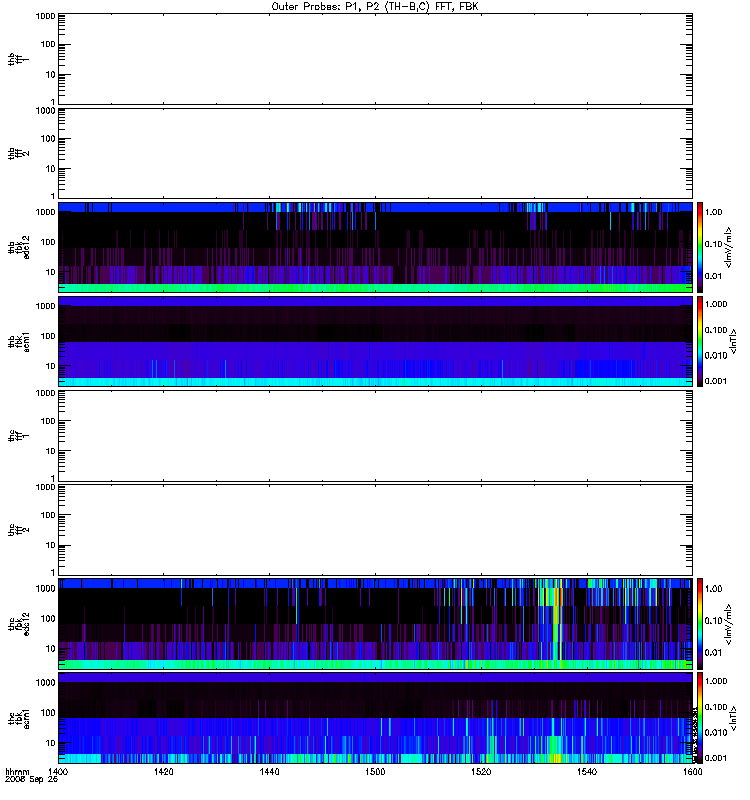
Task: Click the 0.01 value on thc edc12 colorbar
Action: (714, 653)
